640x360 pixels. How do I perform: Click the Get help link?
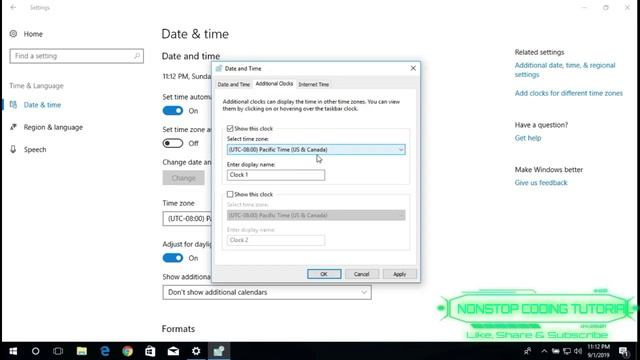pos(528,138)
